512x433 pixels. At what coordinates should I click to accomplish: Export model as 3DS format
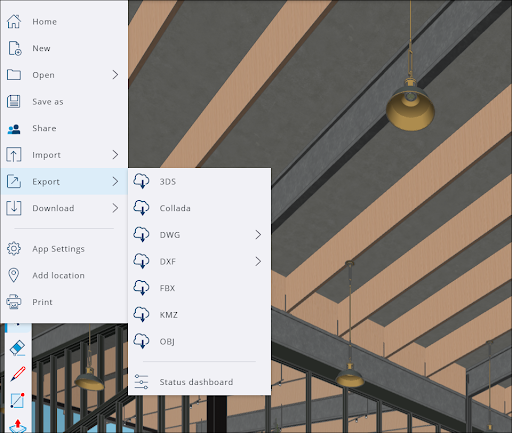click(x=199, y=182)
